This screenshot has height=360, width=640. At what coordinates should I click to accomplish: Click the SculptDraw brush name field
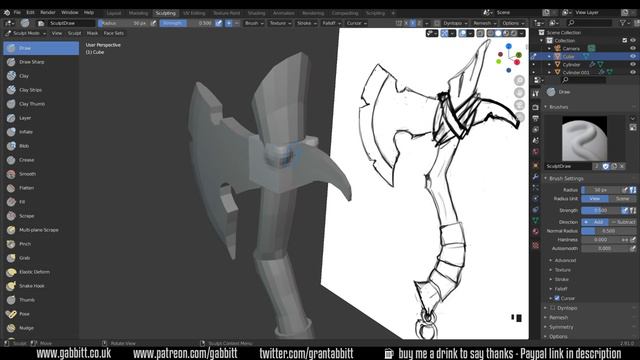pos(568,166)
